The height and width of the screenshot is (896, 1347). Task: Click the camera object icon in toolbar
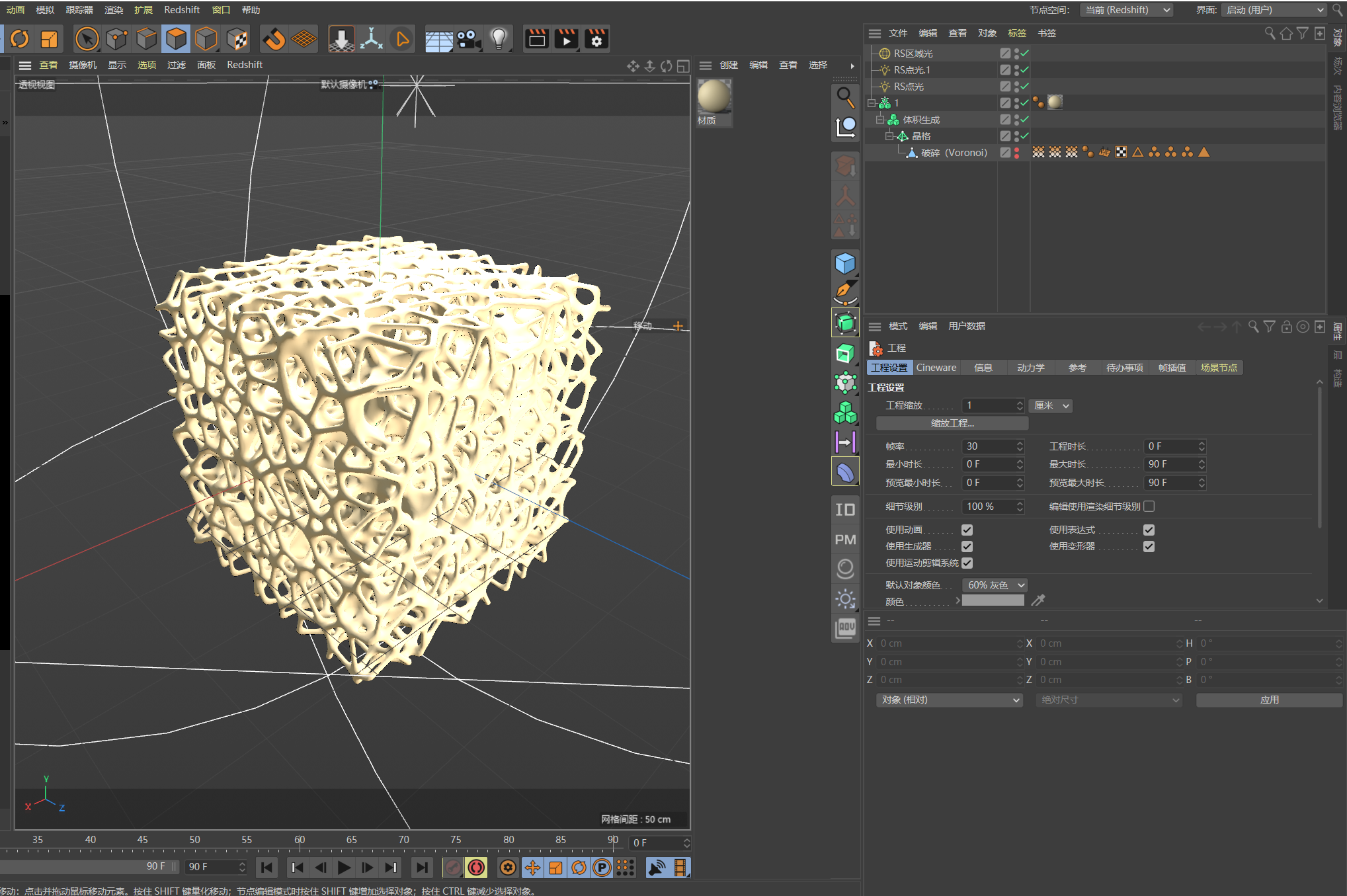pos(469,39)
